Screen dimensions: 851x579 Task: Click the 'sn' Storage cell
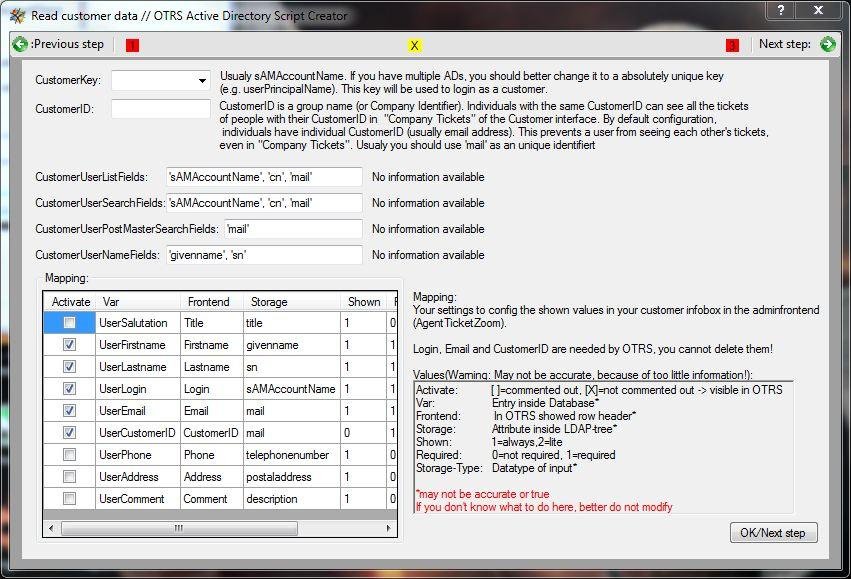pyautogui.click(x=291, y=367)
